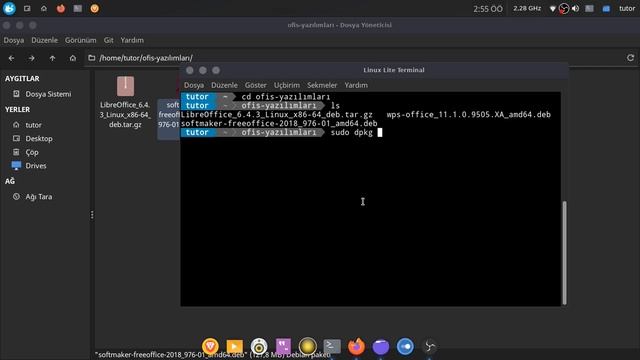Open Dosya menu in terminal
This screenshot has width=640, height=360.
194,85
